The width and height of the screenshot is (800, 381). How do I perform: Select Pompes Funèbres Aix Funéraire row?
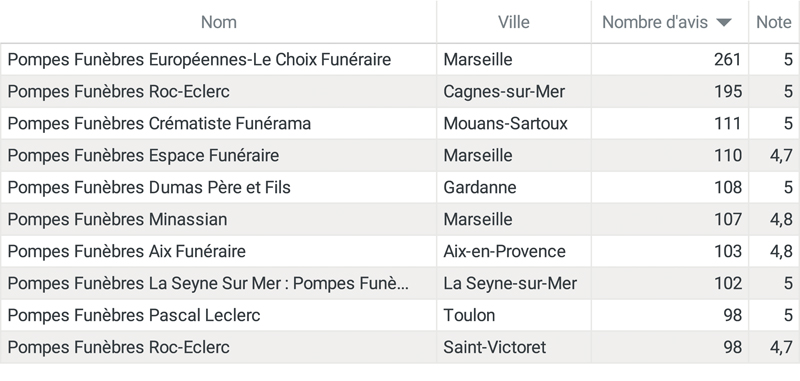click(x=400, y=251)
